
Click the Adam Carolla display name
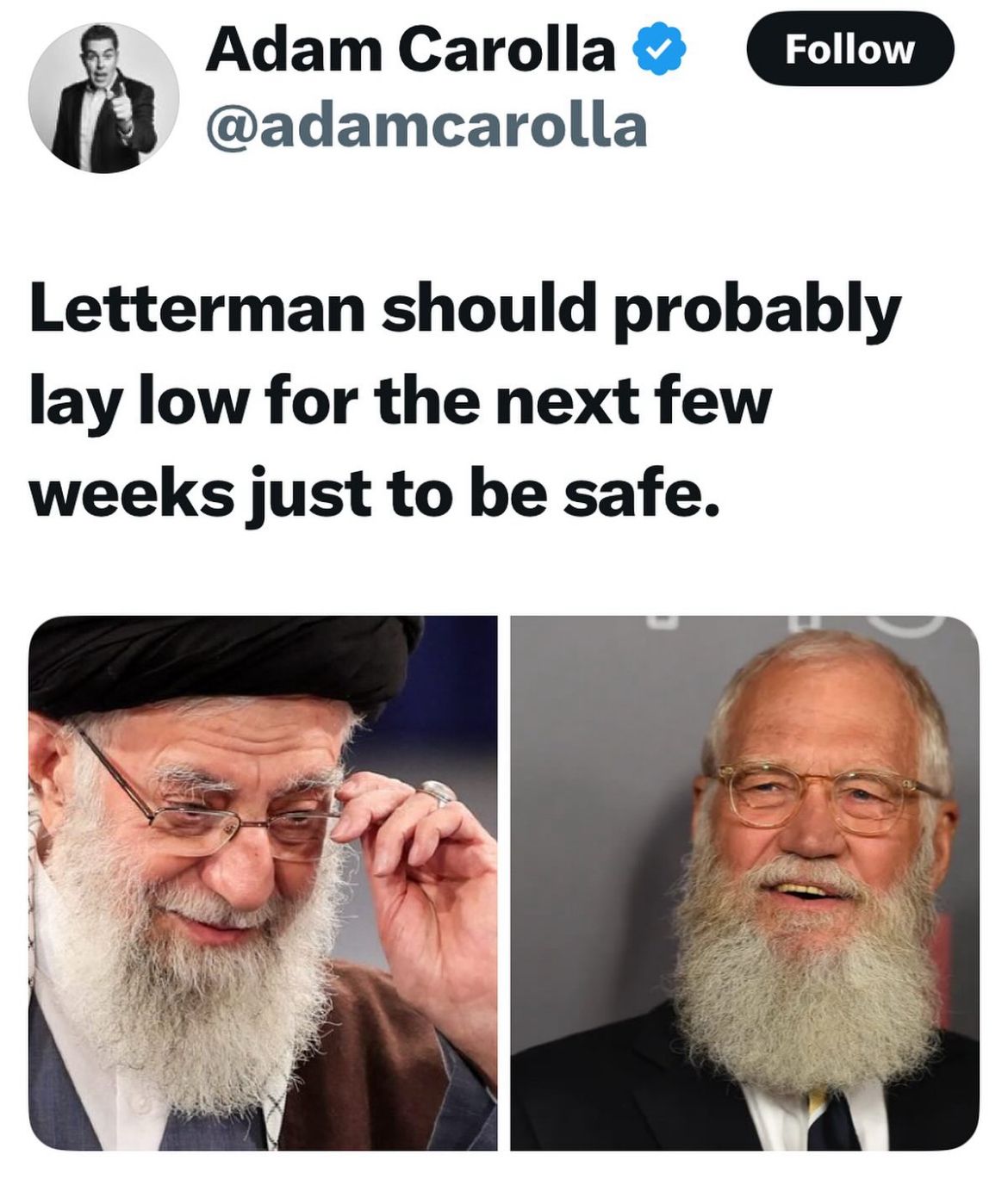410,50
